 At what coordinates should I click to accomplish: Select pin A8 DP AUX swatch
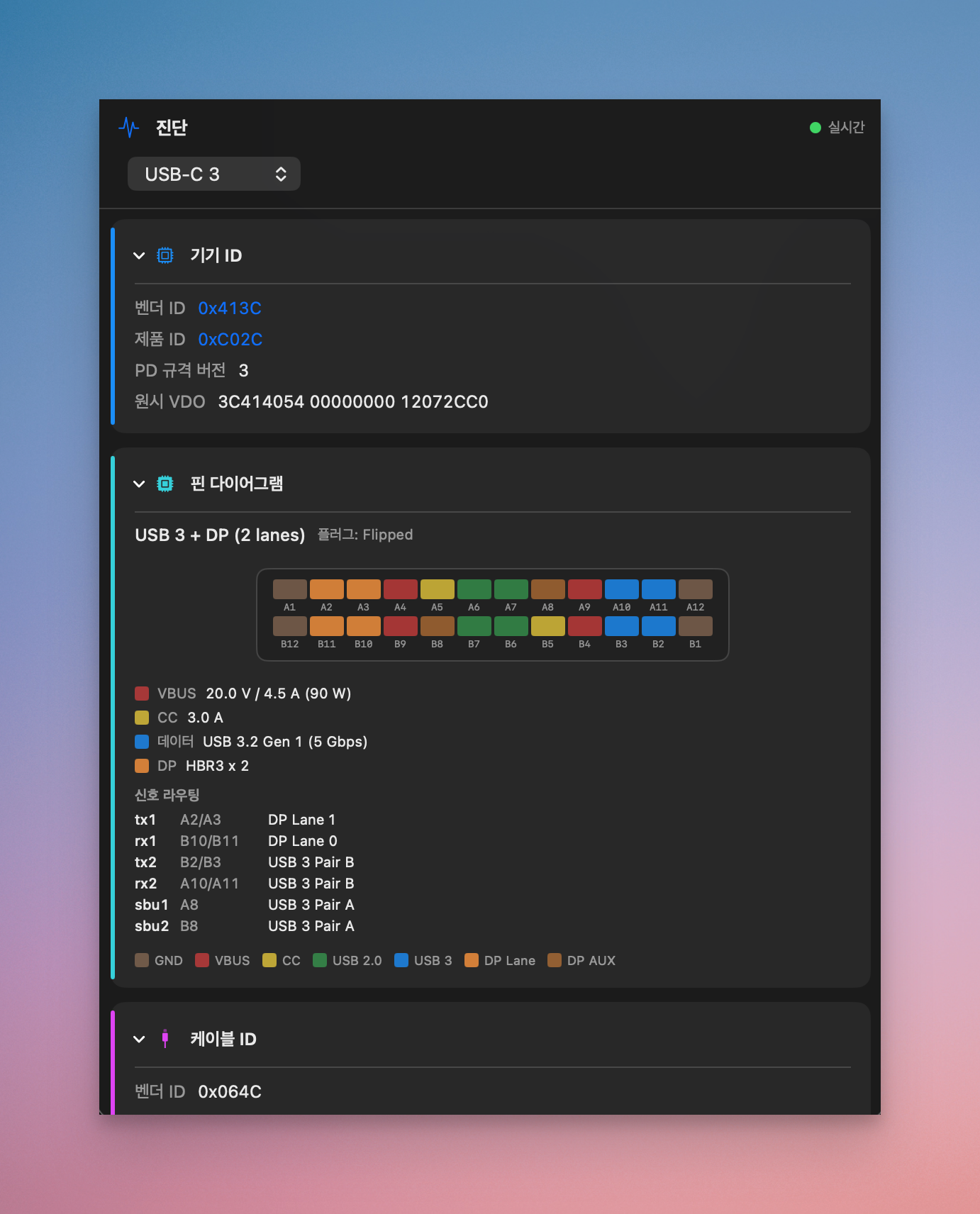point(548,589)
